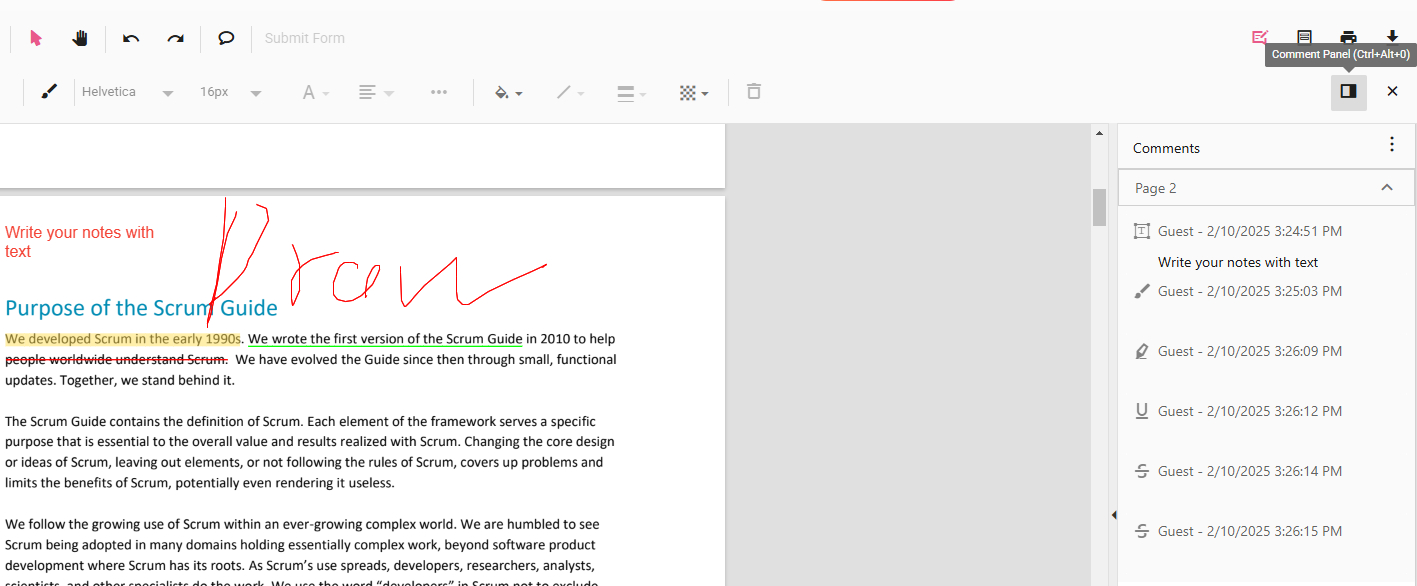Image resolution: width=1417 pixels, height=586 pixels.
Task: Open the paint bucket fill color picker
Action: tap(508, 92)
